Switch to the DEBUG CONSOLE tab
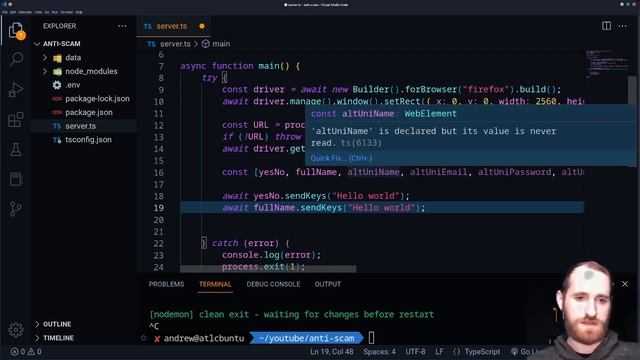Viewport: 640px width, 360px height. [x=273, y=284]
